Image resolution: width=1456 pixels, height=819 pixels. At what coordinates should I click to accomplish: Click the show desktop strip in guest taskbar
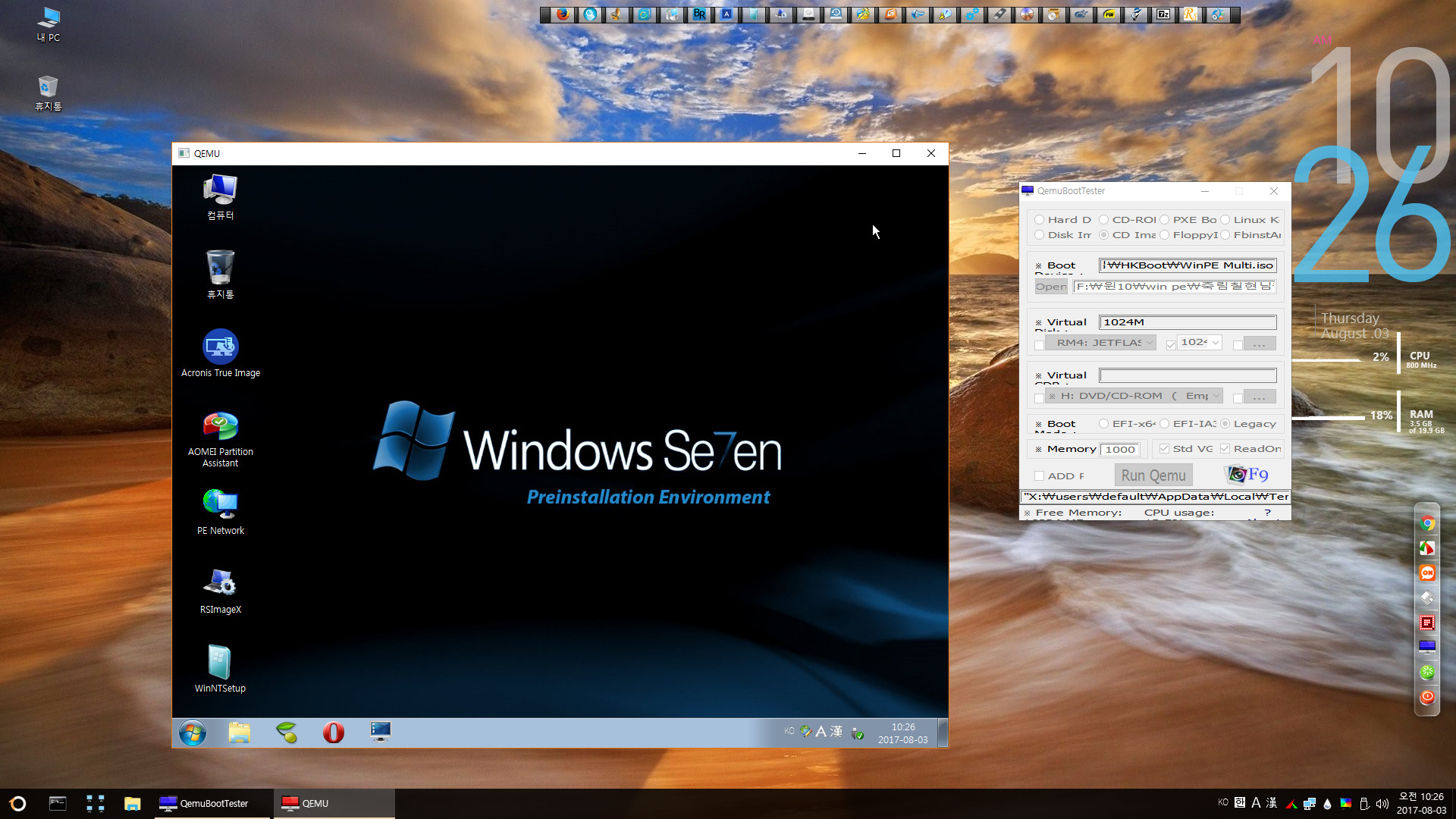(x=943, y=733)
